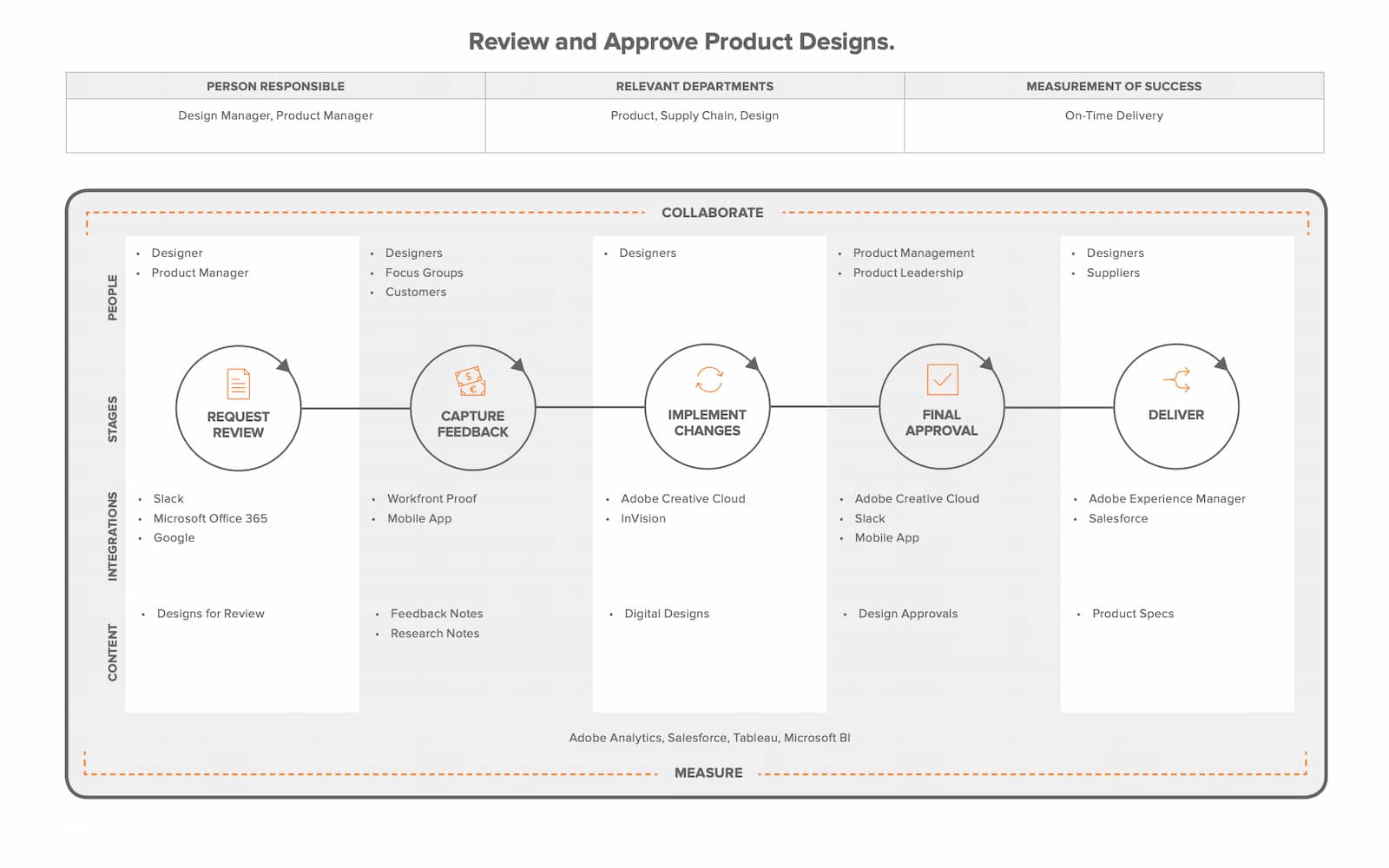Click 'Salesforce' under Deliver integrations
The image size is (1389, 868).
[1118, 518]
